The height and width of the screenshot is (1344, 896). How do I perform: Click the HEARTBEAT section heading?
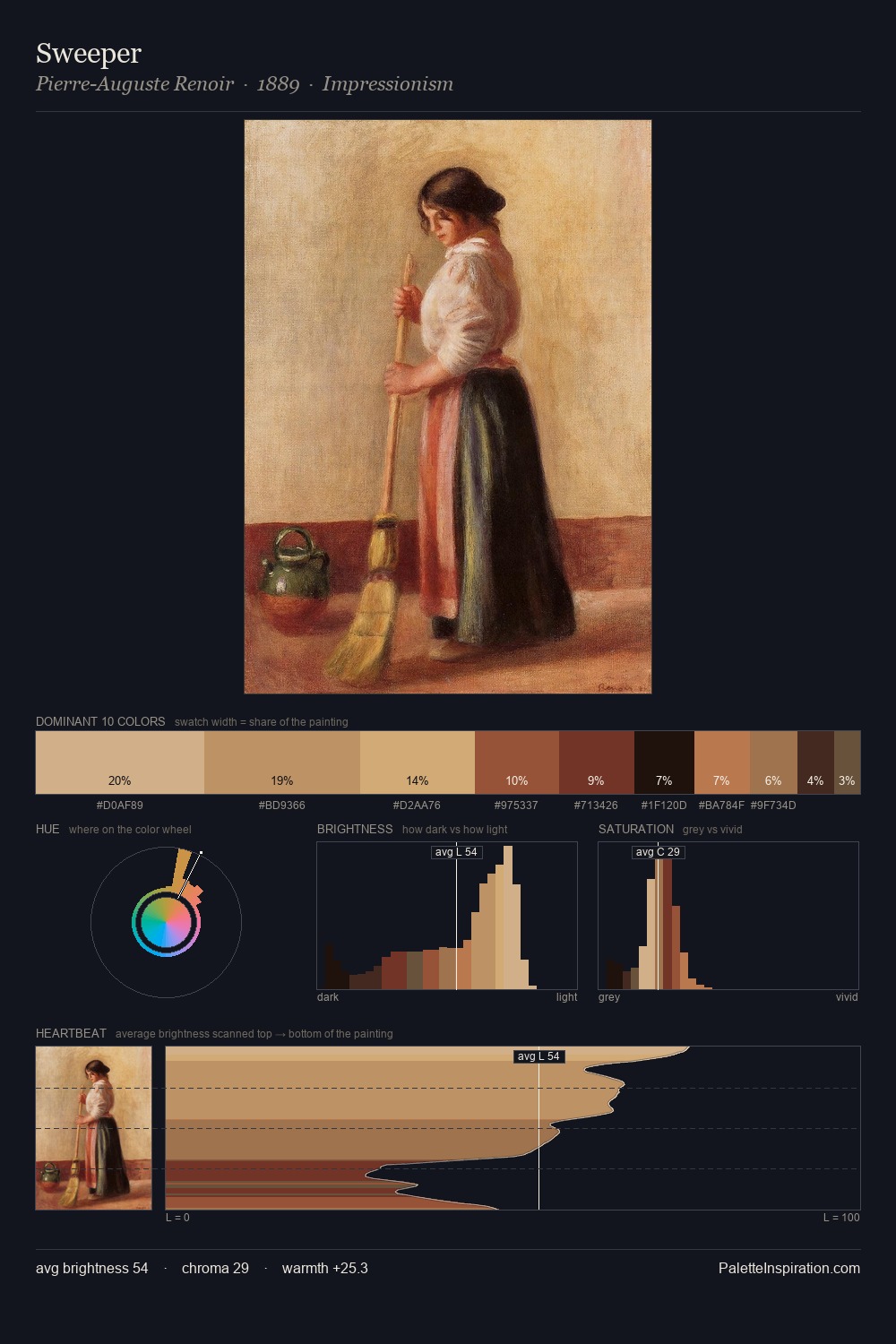pos(71,1033)
